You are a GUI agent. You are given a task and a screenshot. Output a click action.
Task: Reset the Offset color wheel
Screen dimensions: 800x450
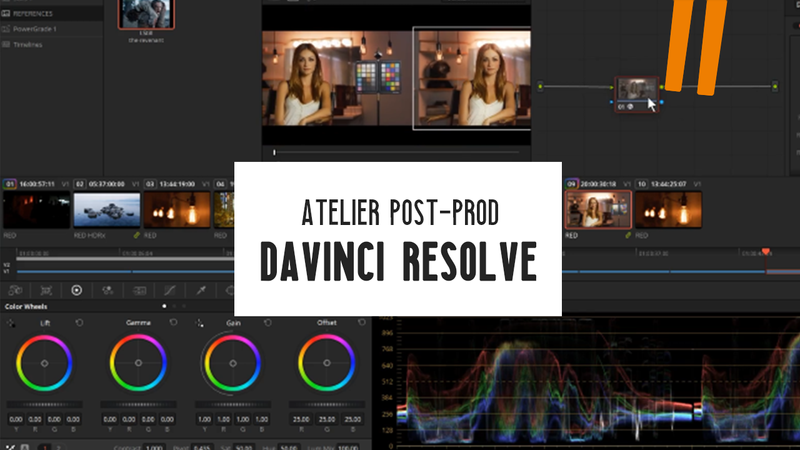point(362,322)
